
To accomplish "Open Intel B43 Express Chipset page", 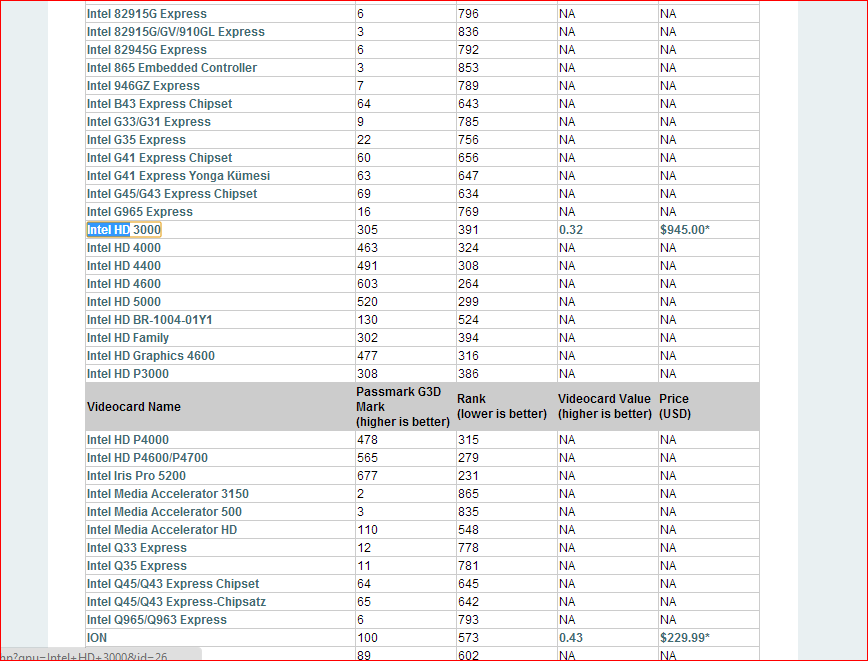I will 159,104.
